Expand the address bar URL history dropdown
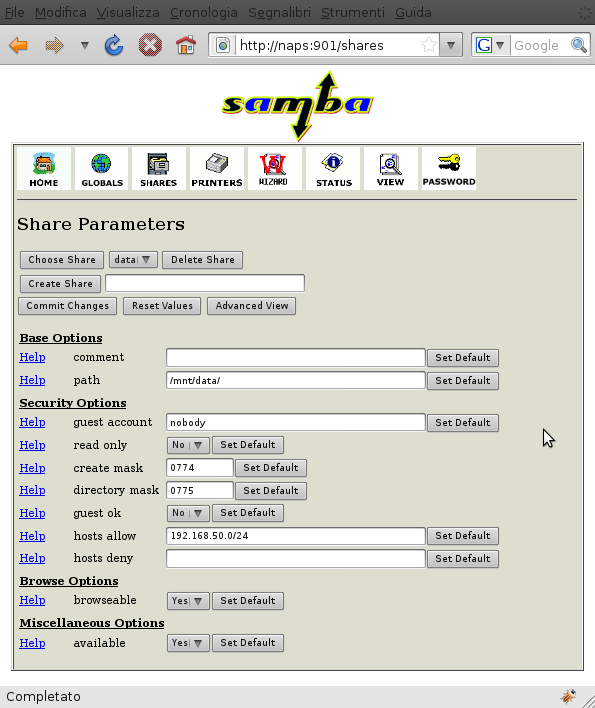Image resolution: width=595 pixels, height=708 pixels. click(x=451, y=45)
